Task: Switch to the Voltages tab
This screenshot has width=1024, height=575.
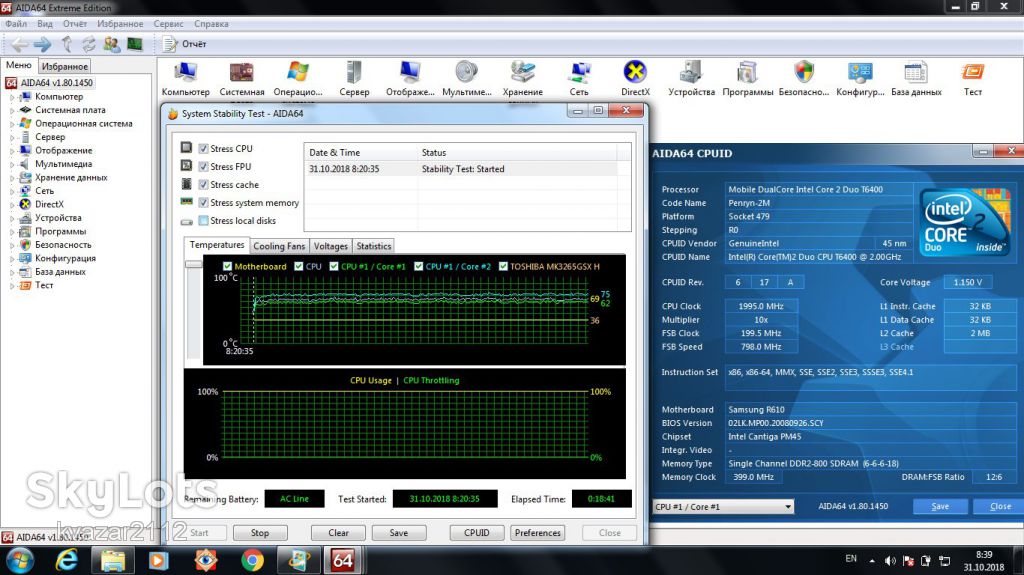Action: tap(330, 246)
